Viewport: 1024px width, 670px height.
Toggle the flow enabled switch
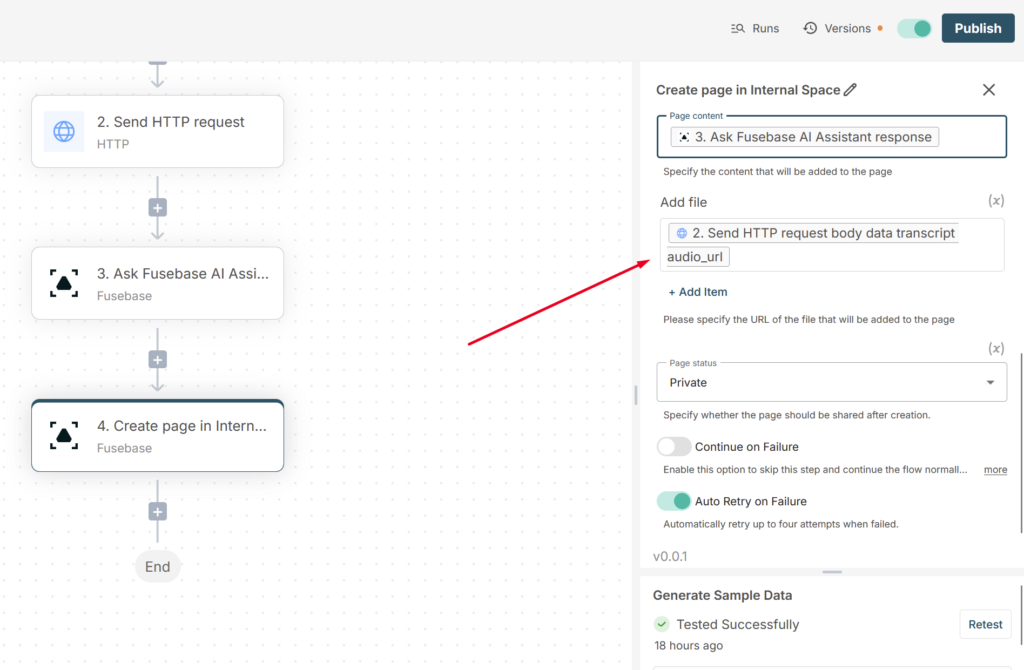click(x=914, y=28)
